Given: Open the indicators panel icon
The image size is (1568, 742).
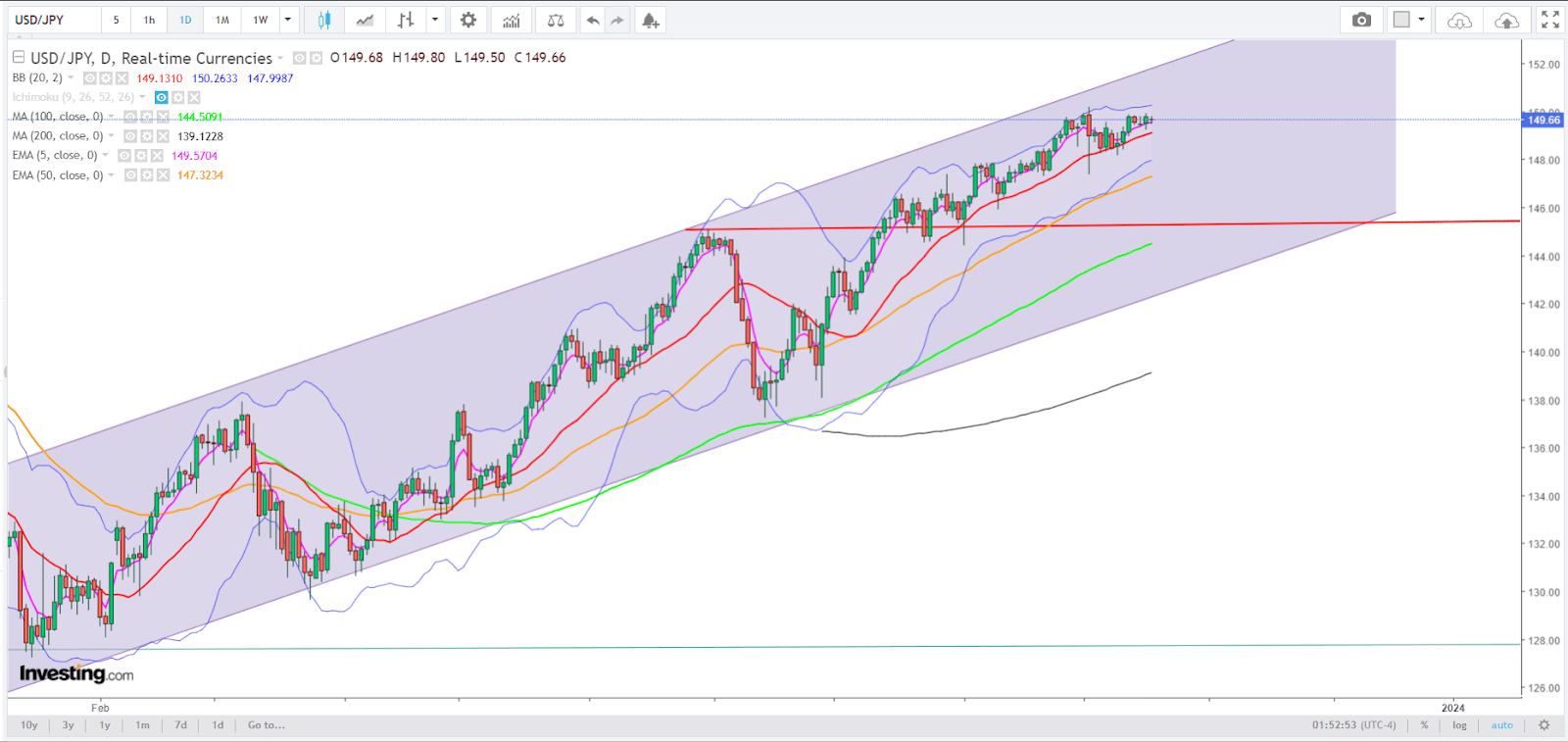Looking at the screenshot, I should [512, 20].
